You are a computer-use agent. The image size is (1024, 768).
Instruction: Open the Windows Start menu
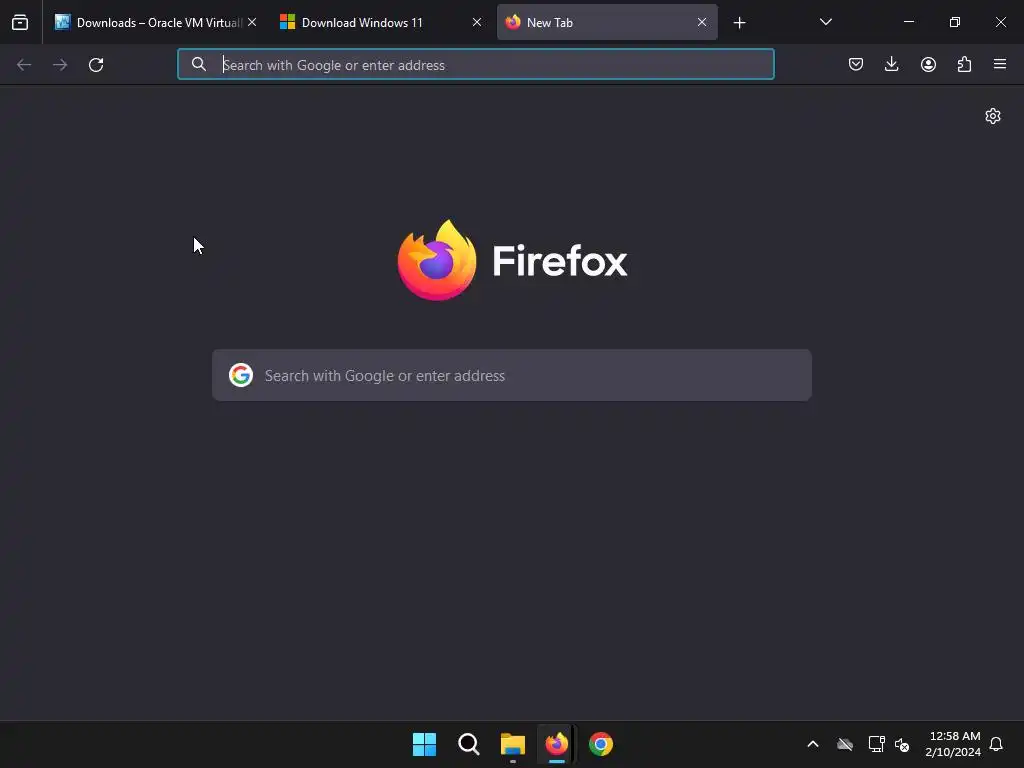(424, 744)
